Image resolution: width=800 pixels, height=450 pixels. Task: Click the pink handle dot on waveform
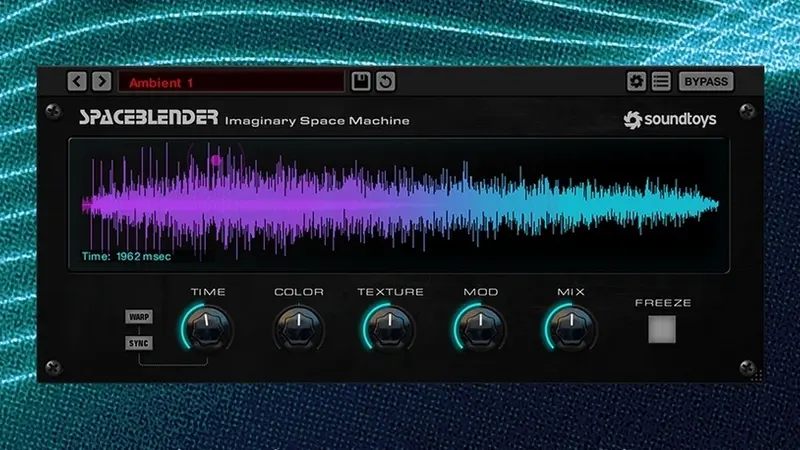click(x=216, y=161)
